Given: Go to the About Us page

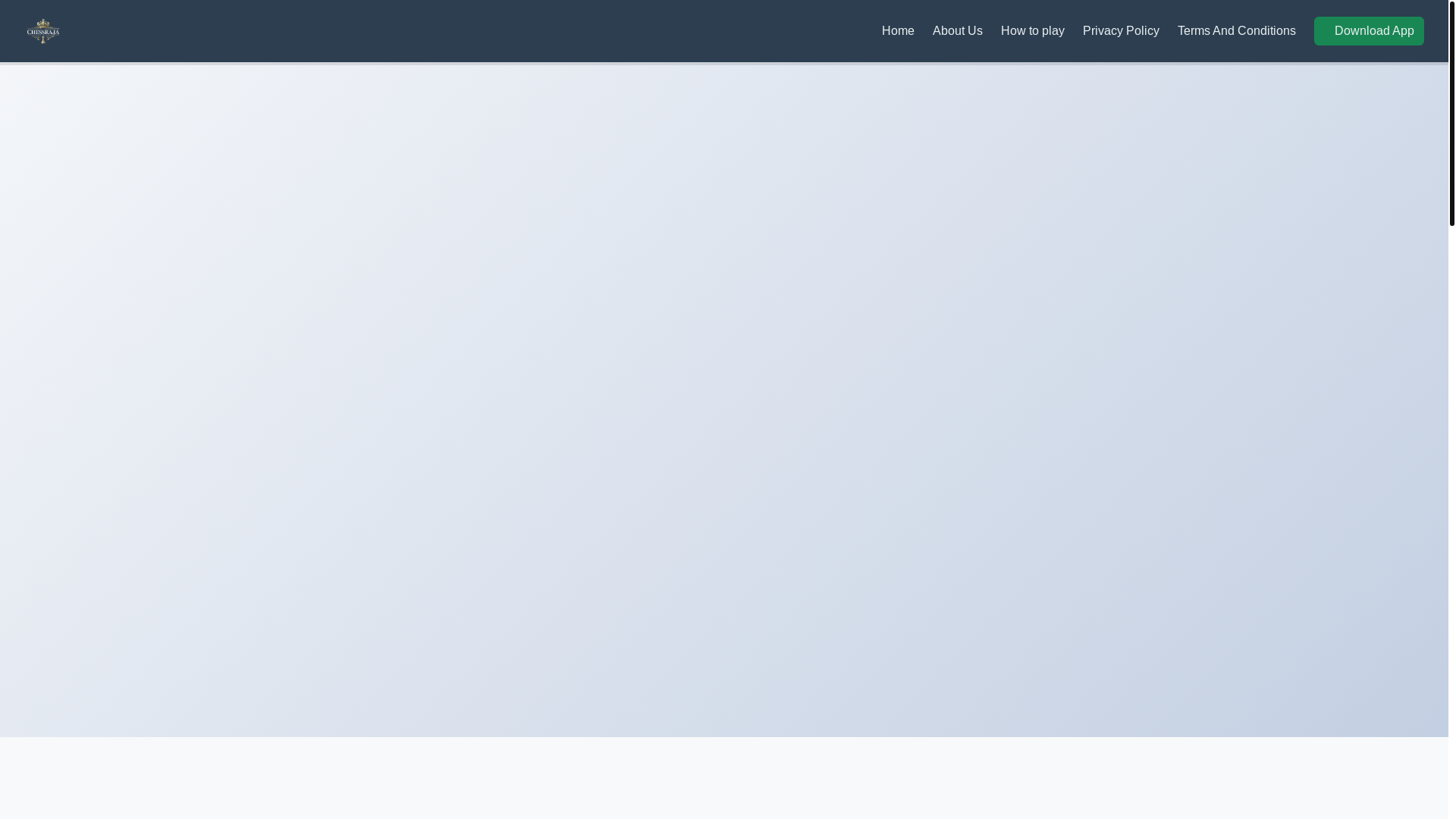Looking at the screenshot, I should point(957,31).
